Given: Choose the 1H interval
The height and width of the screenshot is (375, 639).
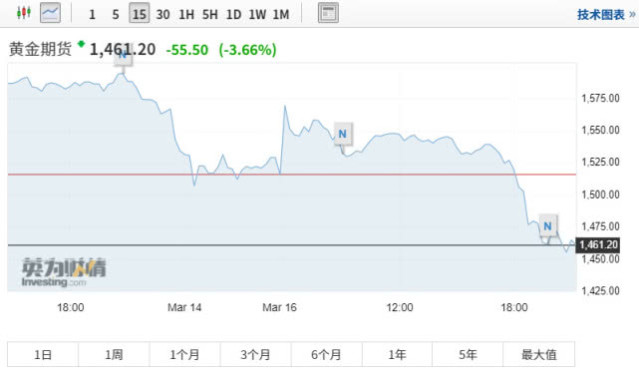Looking at the screenshot, I should point(186,14).
